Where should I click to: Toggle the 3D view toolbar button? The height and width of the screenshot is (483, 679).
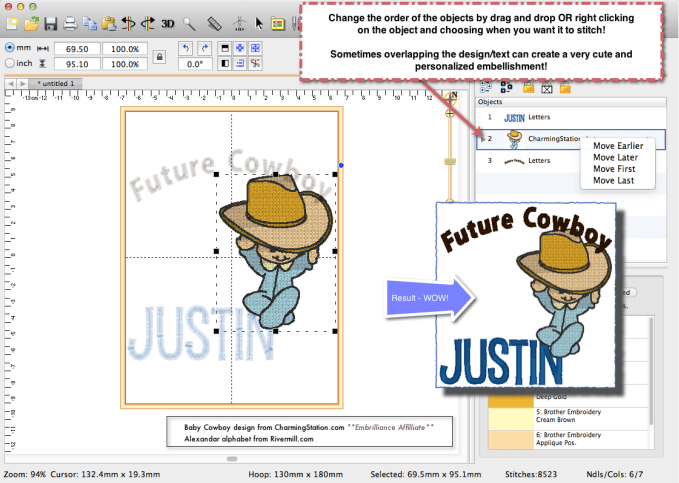tap(168, 24)
